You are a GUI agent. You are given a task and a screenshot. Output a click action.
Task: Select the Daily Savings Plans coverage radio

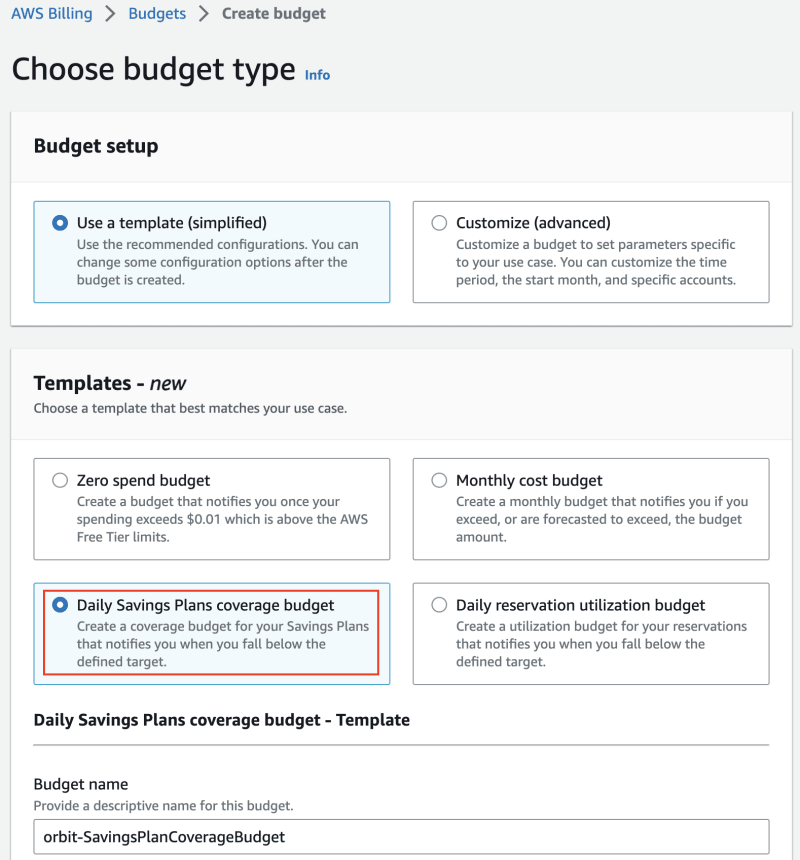[60, 605]
